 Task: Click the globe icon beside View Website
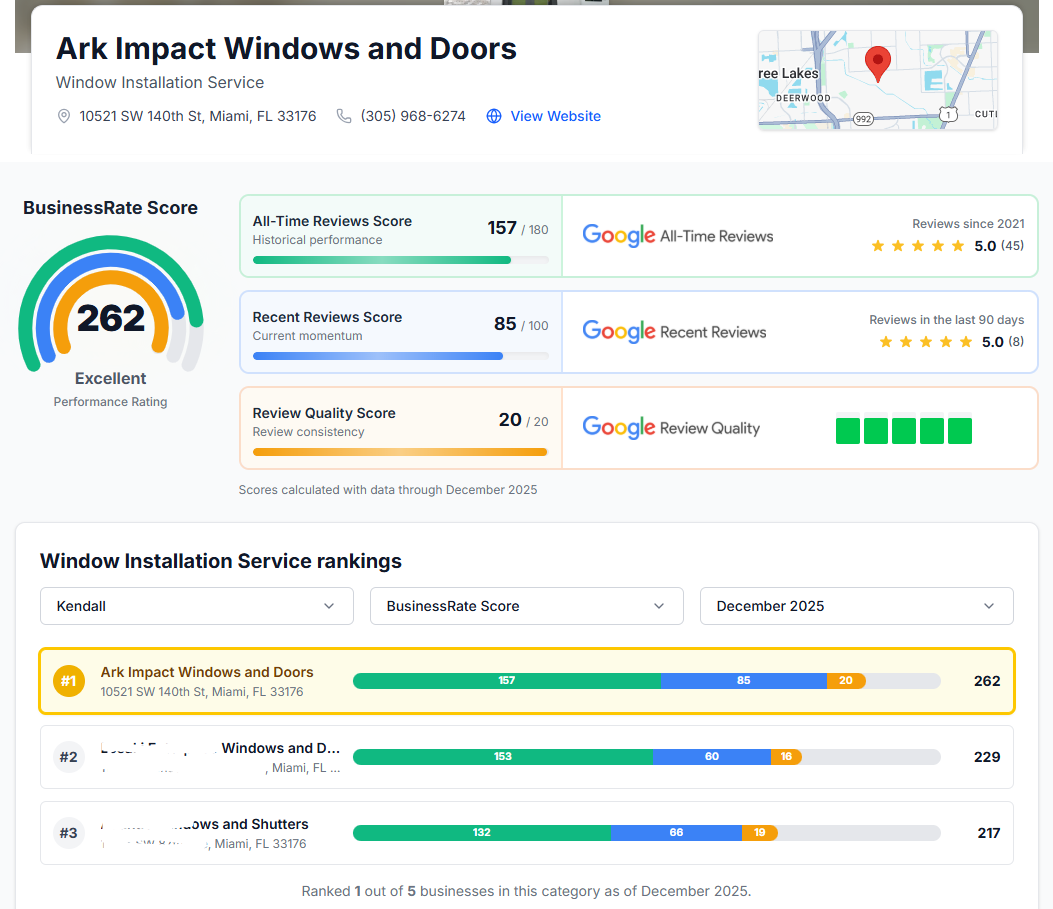pyautogui.click(x=494, y=116)
